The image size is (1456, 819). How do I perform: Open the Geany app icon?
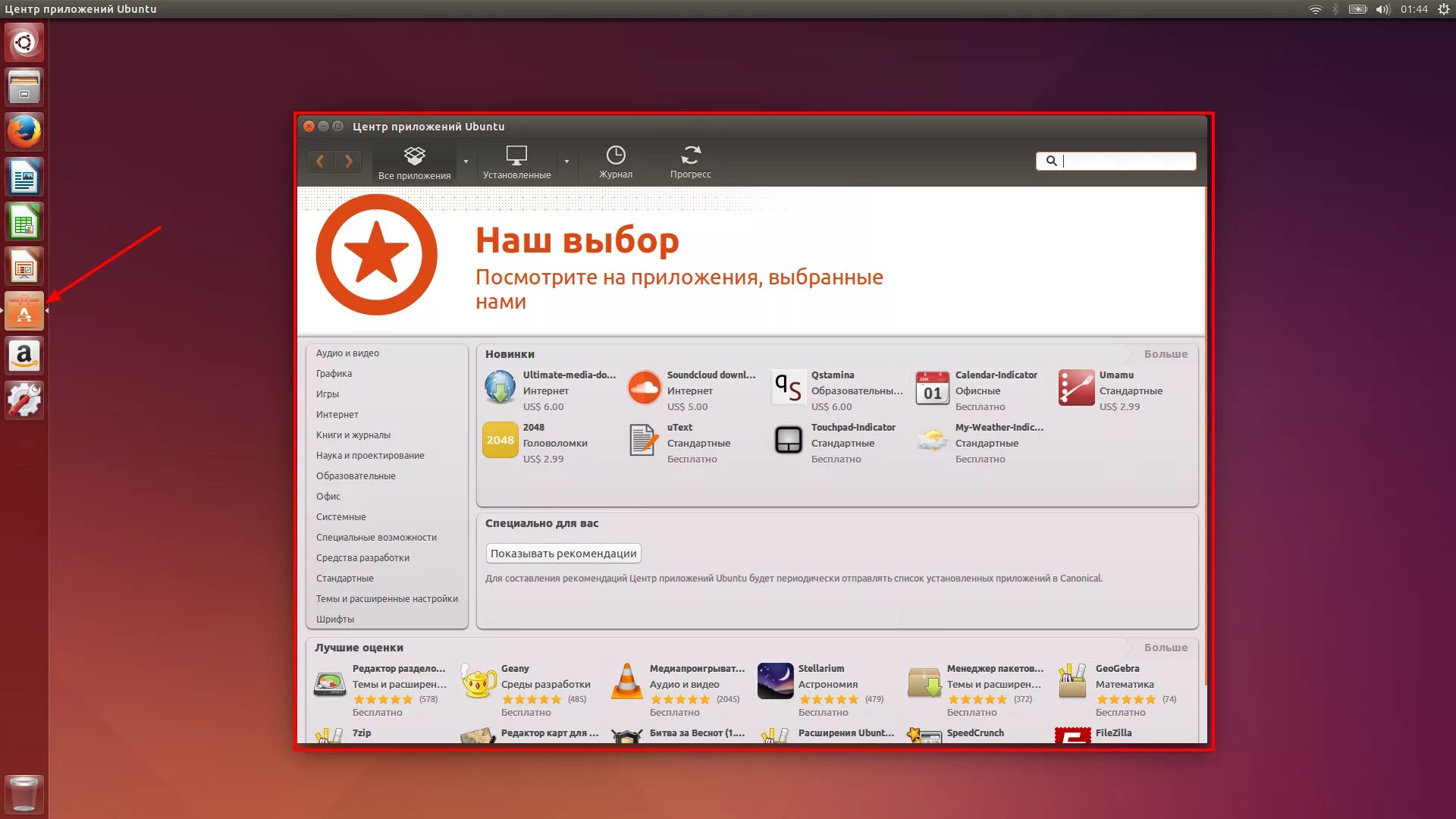point(479,681)
